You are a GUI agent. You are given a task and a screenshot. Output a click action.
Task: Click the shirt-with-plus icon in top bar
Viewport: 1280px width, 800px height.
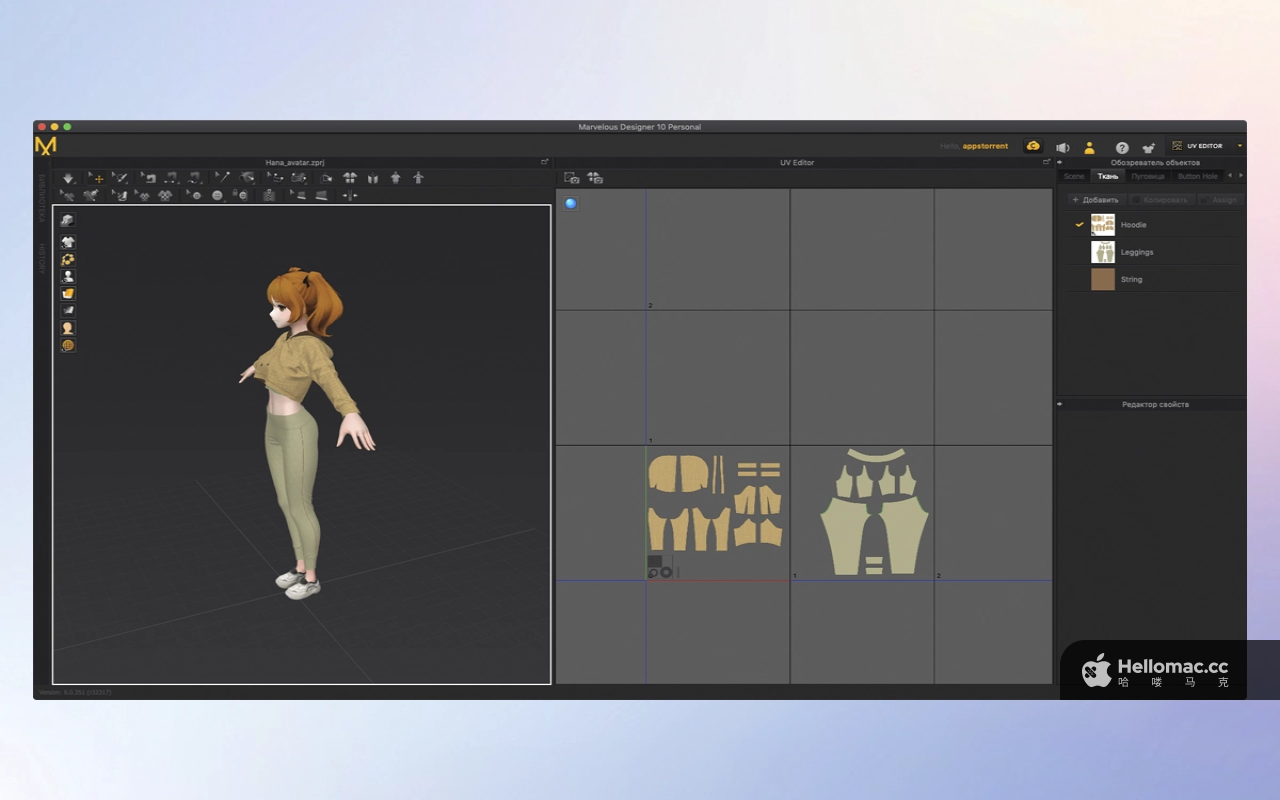[1149, 147]
